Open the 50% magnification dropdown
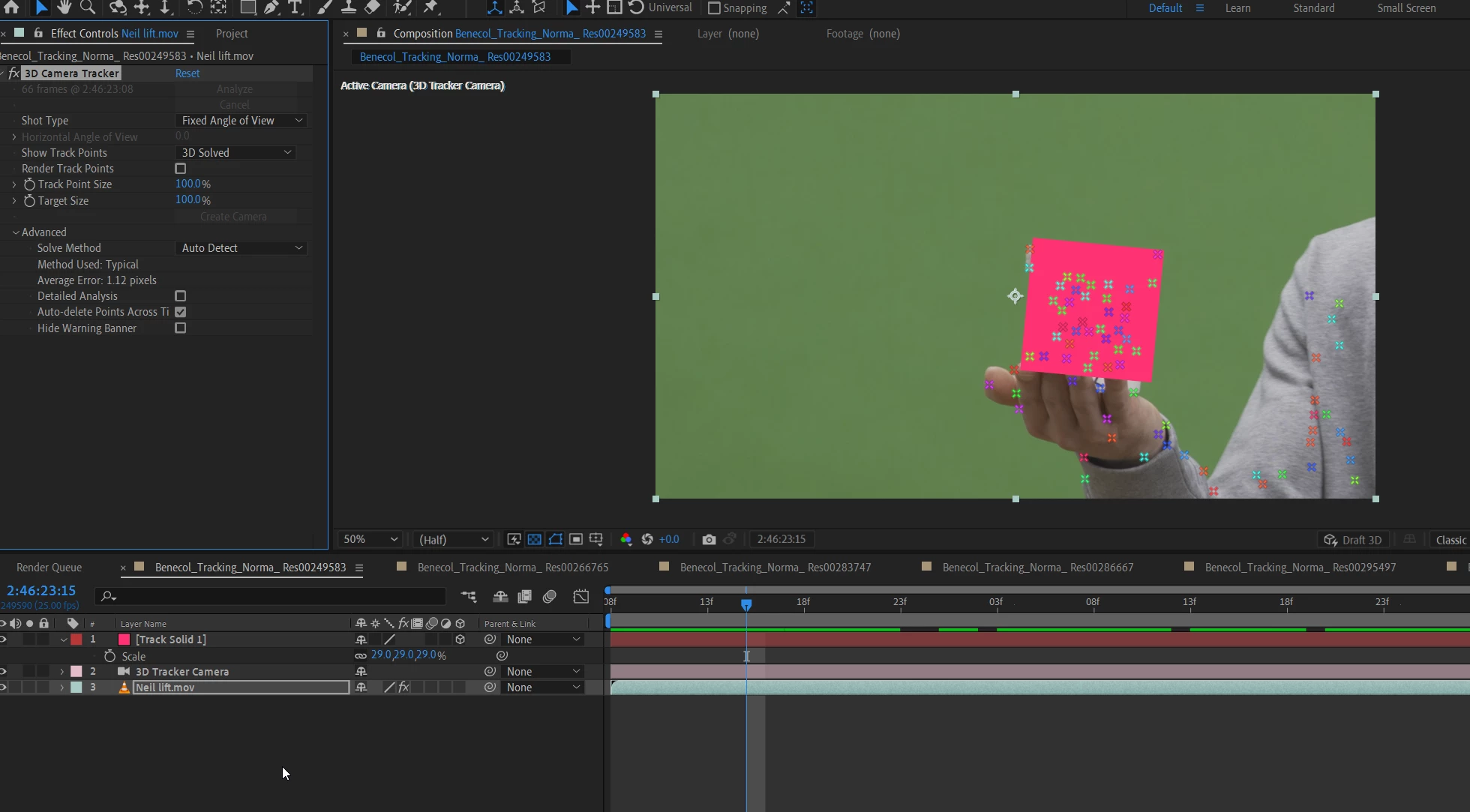 [370, 539]
